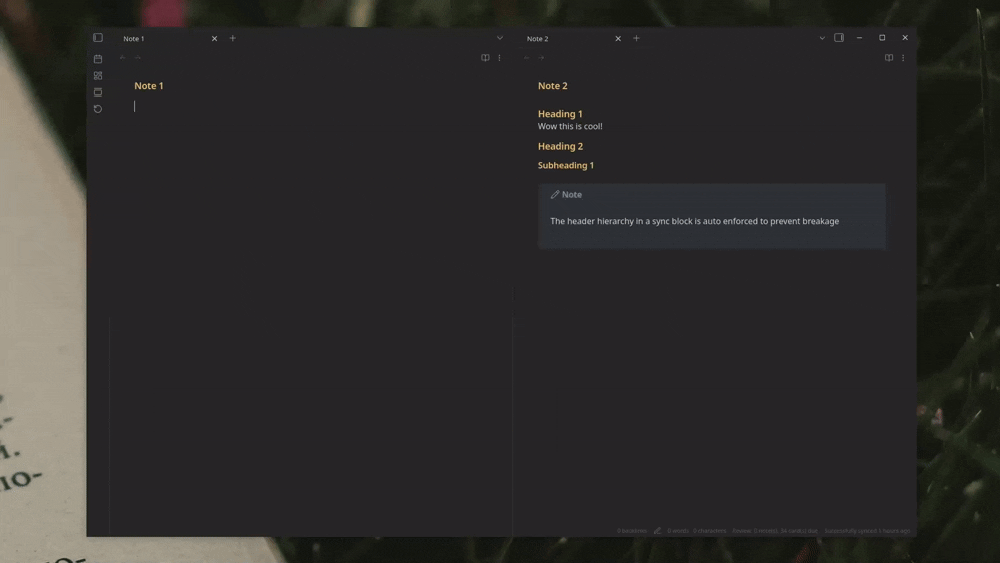Add a new tab beside Note 1
This screenshot has height=563, width=1000.
pos(233,38)
